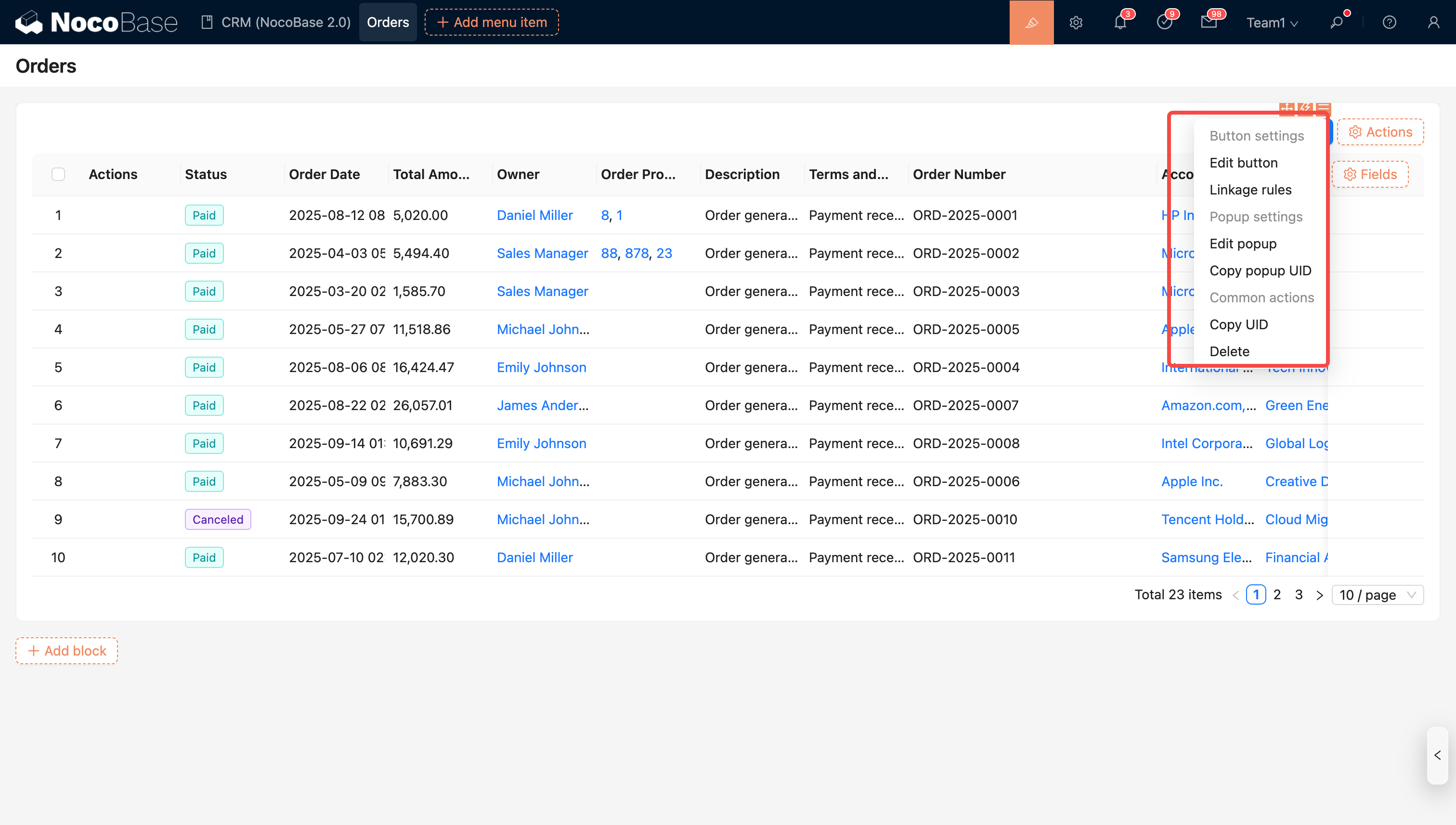Open notifications bell with 3 badge
This screenshot has width=1456, height=825.
pos(1120,22)
